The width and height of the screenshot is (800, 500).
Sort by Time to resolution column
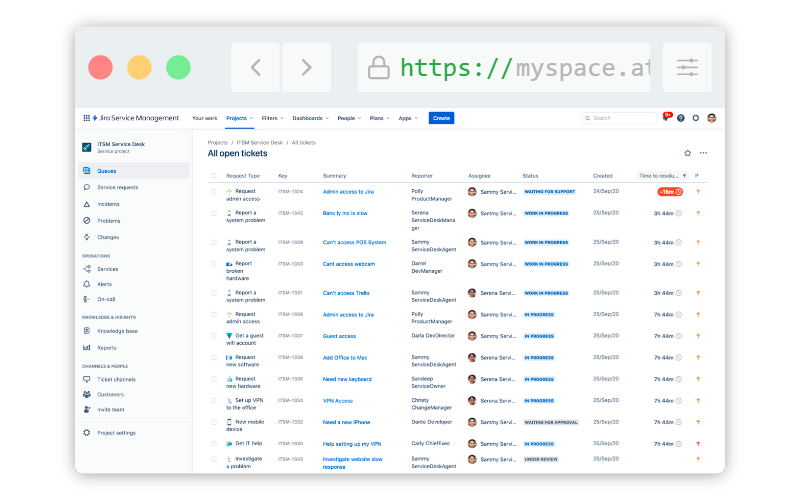(x=662, y=176)
